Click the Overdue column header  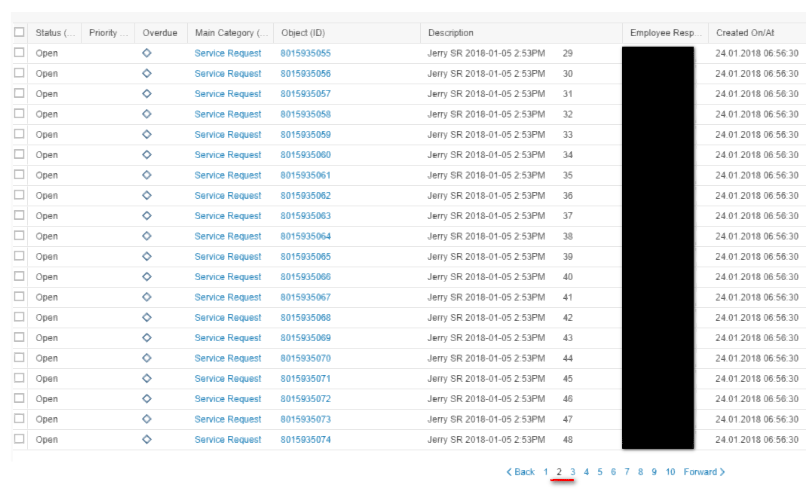(161, 33)
